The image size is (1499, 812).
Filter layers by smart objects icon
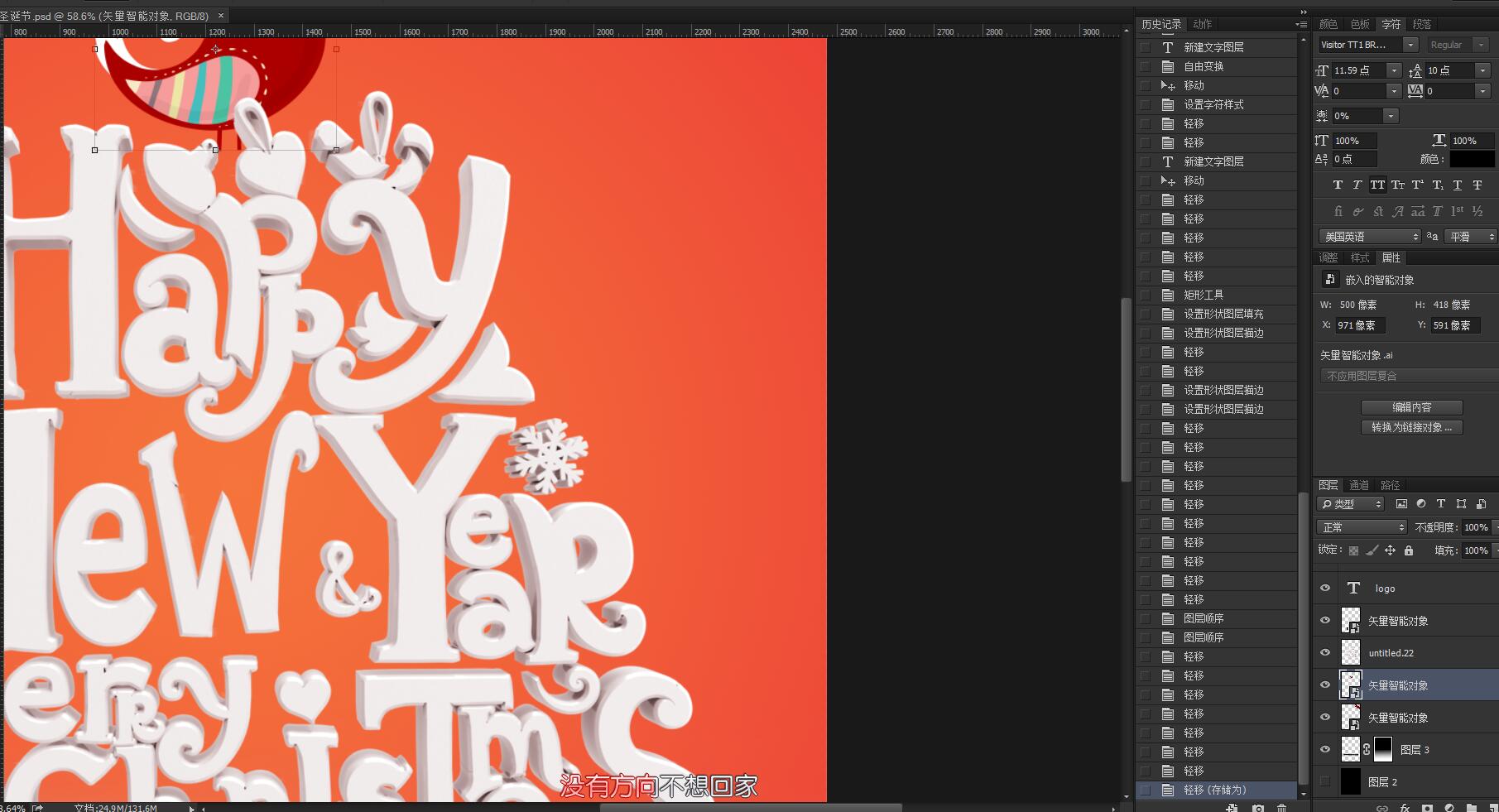click(1482, 503)
